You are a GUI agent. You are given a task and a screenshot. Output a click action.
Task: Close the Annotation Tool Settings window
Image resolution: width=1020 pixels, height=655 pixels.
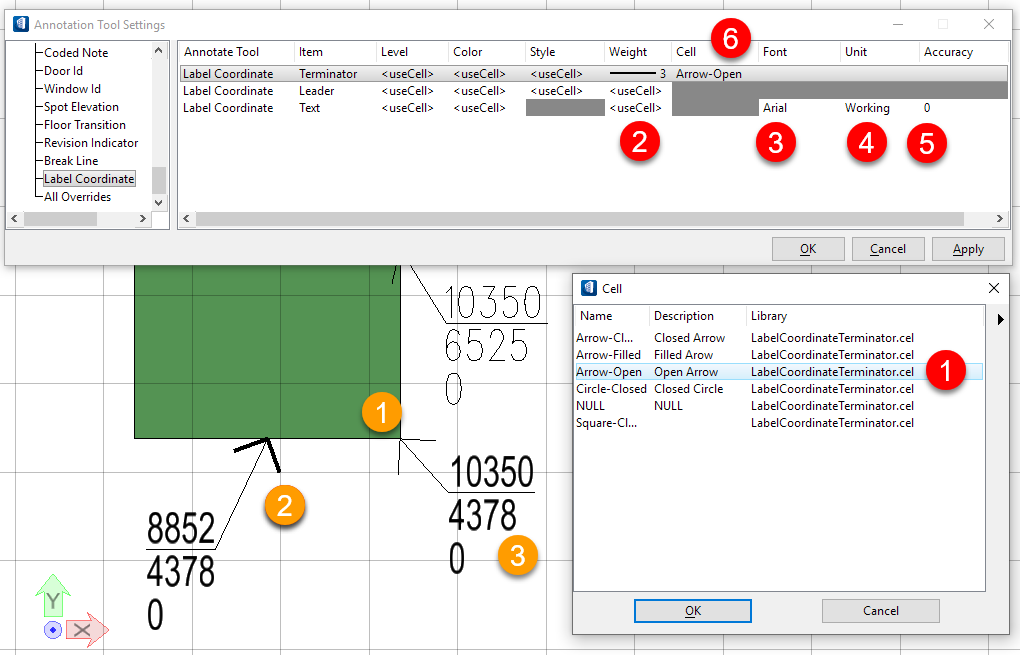989,24
